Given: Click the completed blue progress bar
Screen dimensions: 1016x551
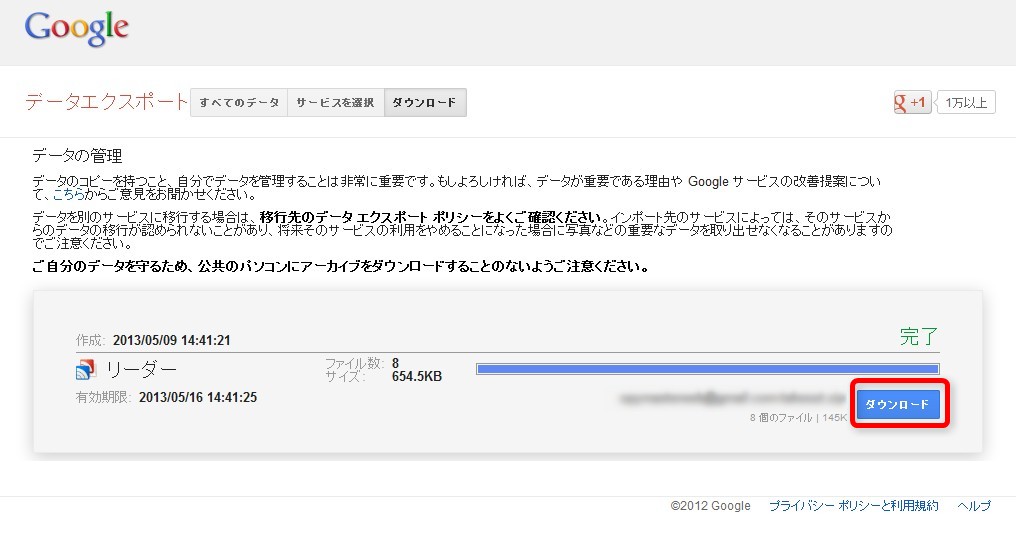Looking at the screenshot, I should point(708,369).
